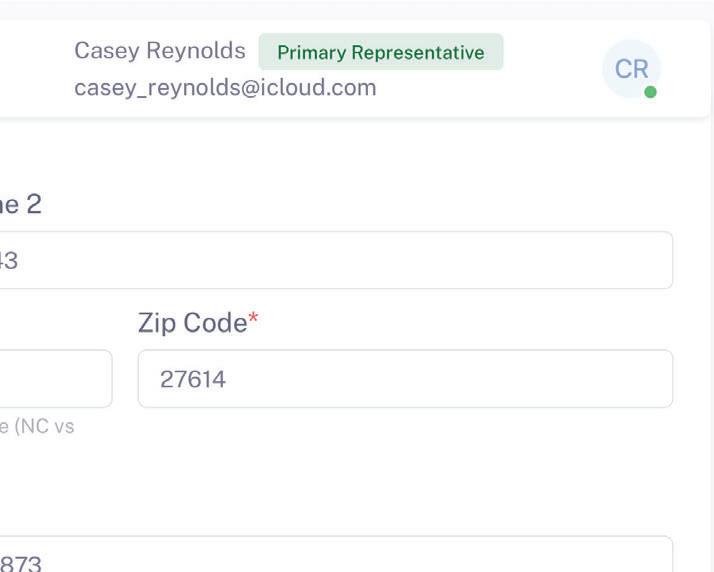
Task: Click the Zip Code label
Action: (x=191, y=323)
